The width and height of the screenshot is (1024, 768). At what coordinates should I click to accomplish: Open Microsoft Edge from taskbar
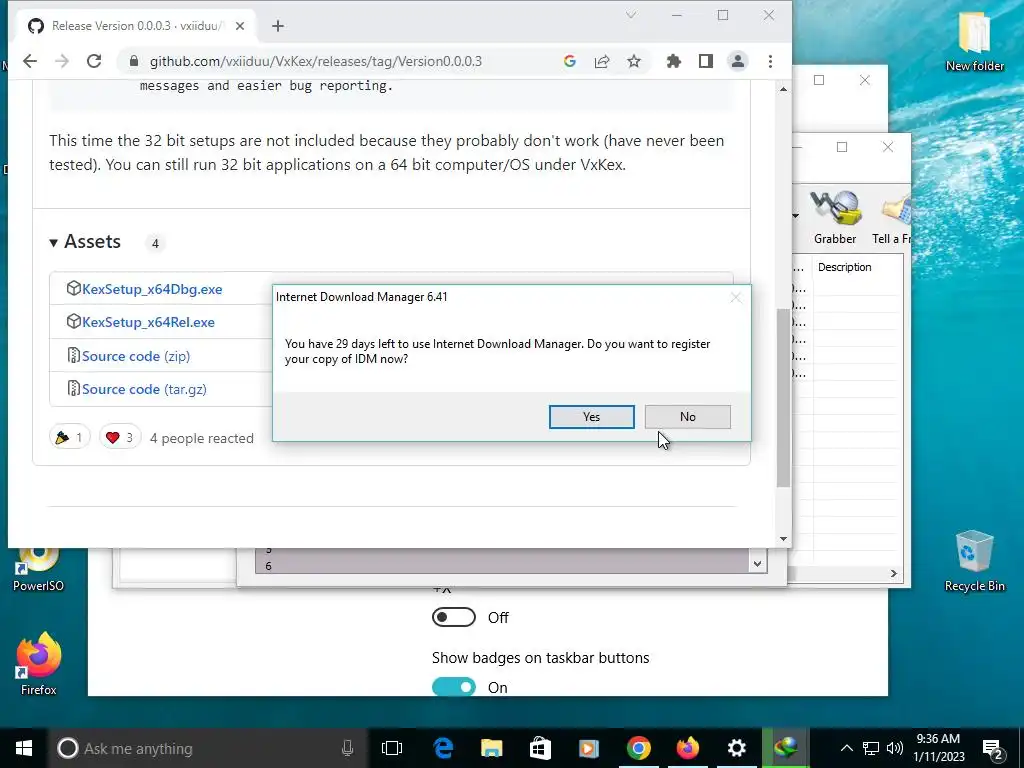443,748
